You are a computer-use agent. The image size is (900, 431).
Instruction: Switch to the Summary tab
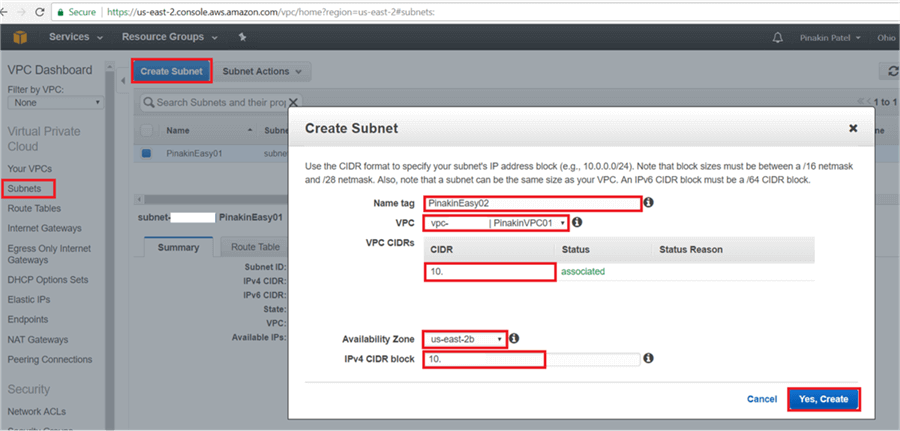tap(179, 247)
